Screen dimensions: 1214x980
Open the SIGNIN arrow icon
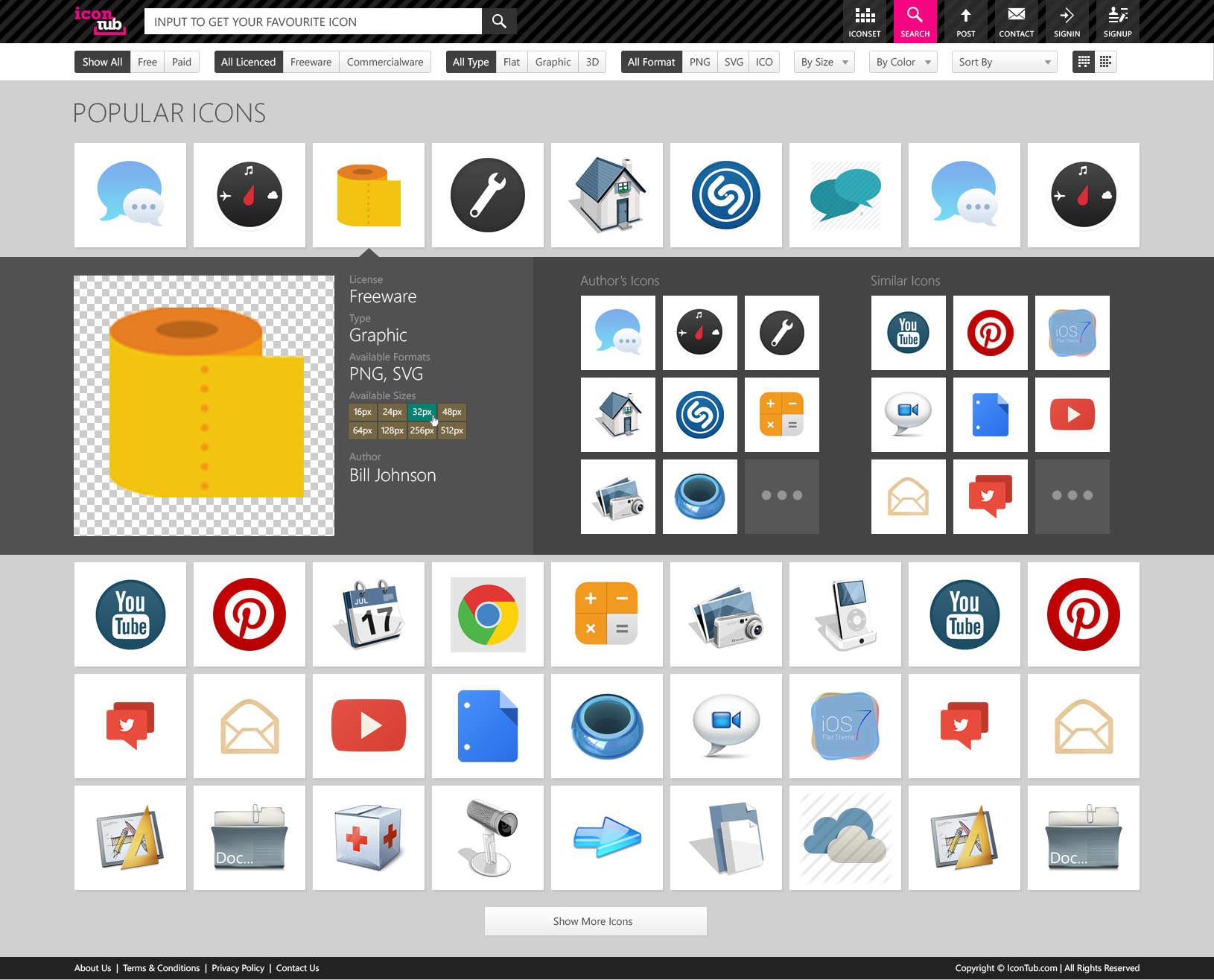tap(1067, 22)
